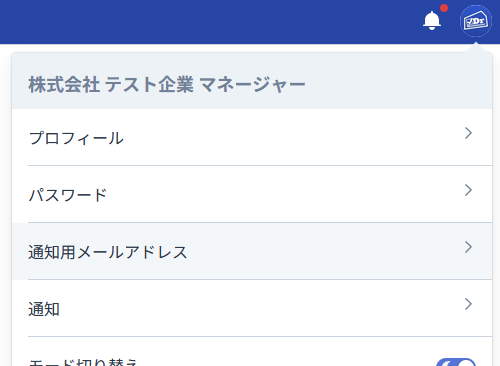Expand the プロフィール settings row

pyautogui.click(x=252, y=137)
